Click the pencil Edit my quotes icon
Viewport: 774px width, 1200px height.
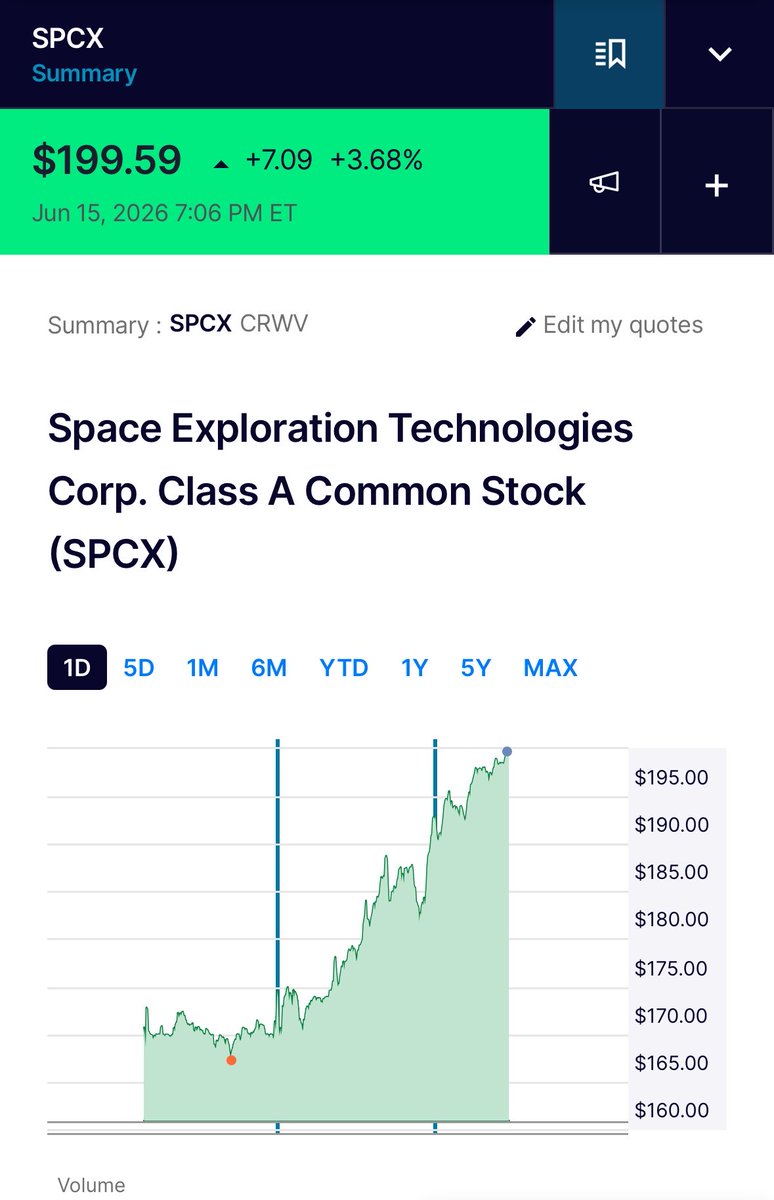525,327
